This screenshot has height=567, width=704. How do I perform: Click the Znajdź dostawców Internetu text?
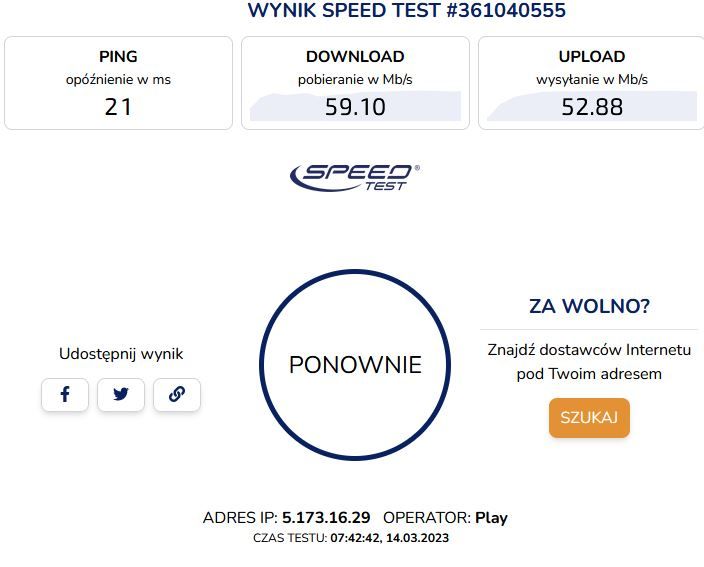(x=589, y=350)
